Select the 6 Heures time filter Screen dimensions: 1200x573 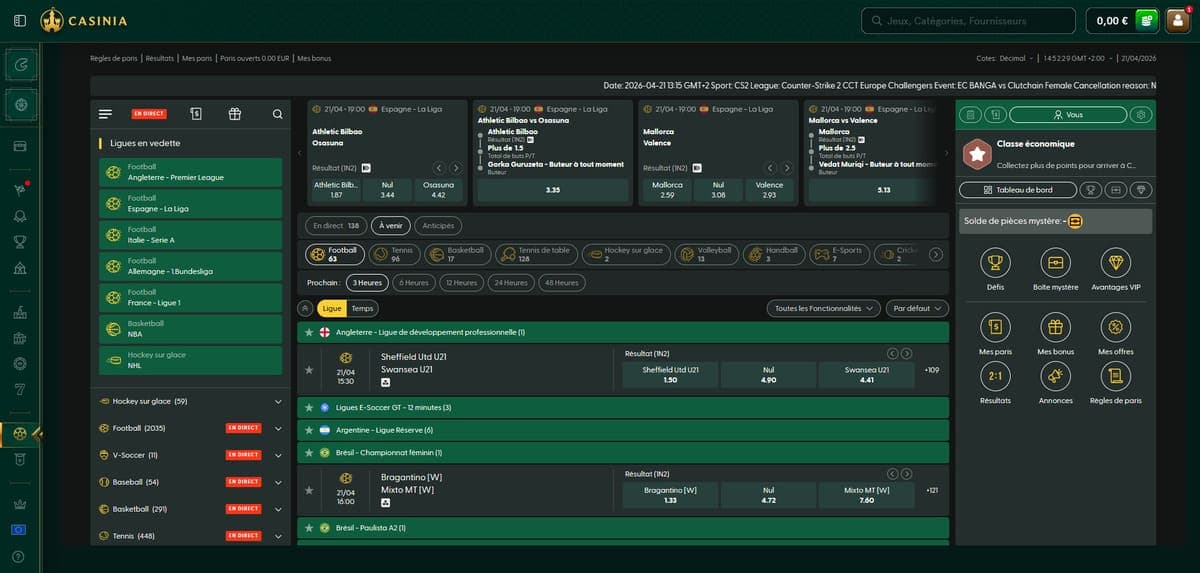point(414,283)
